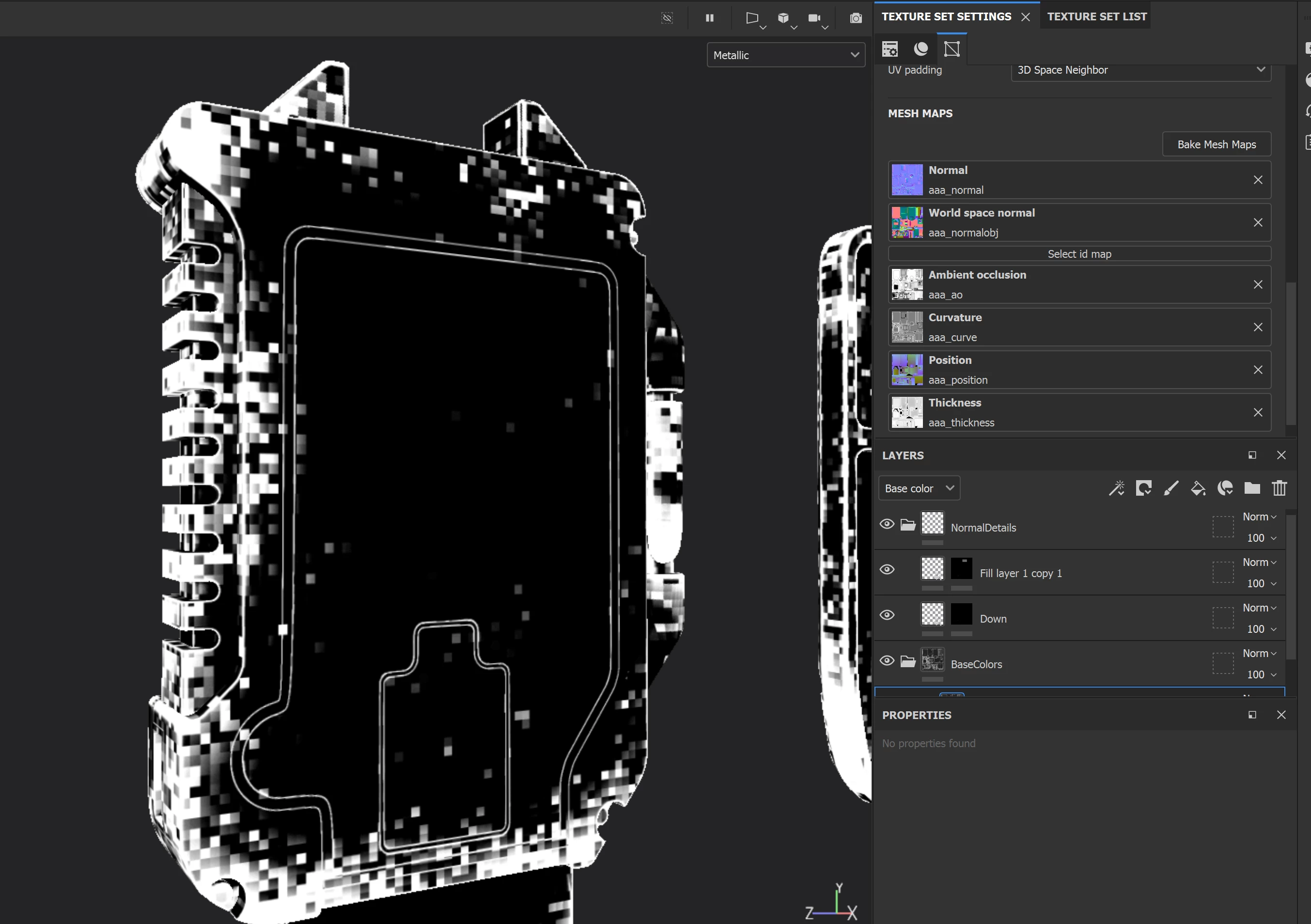1311x924 pixels.
Task: Add a smart material layer
Action: pyautogui.click(x=1225, y=488)
